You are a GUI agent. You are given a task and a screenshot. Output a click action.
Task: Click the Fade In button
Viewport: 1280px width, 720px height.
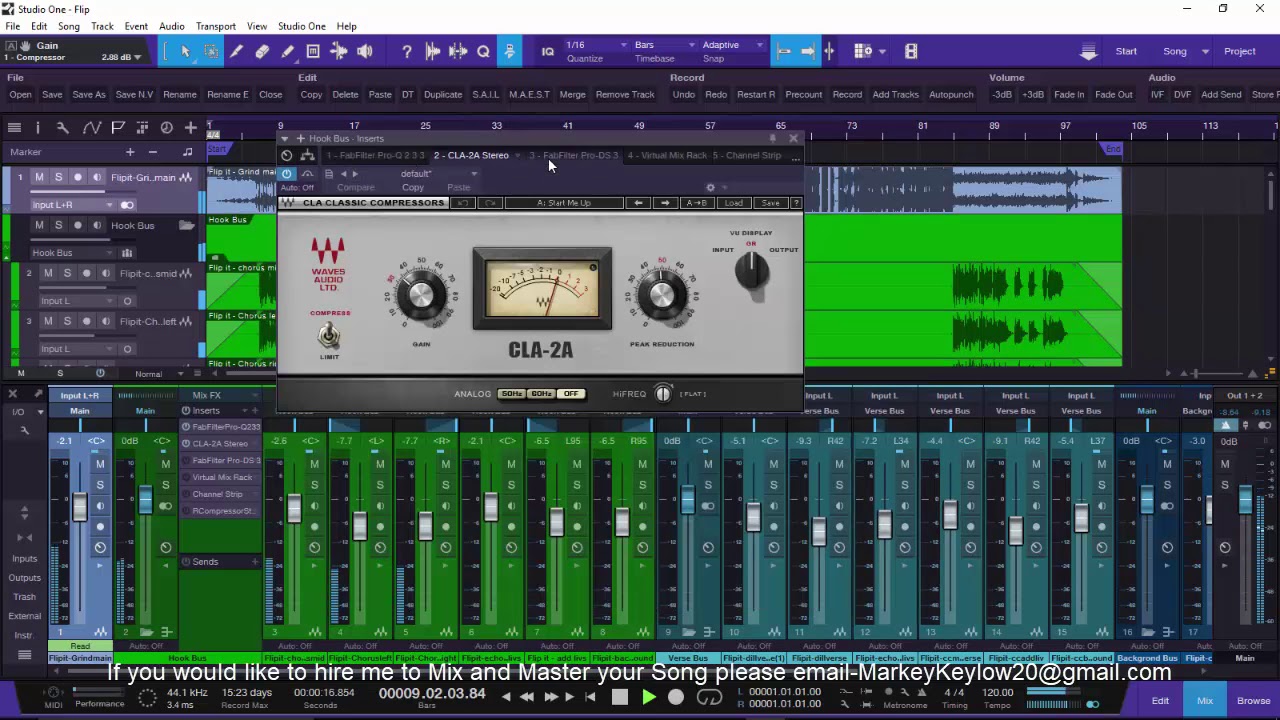1069,95
